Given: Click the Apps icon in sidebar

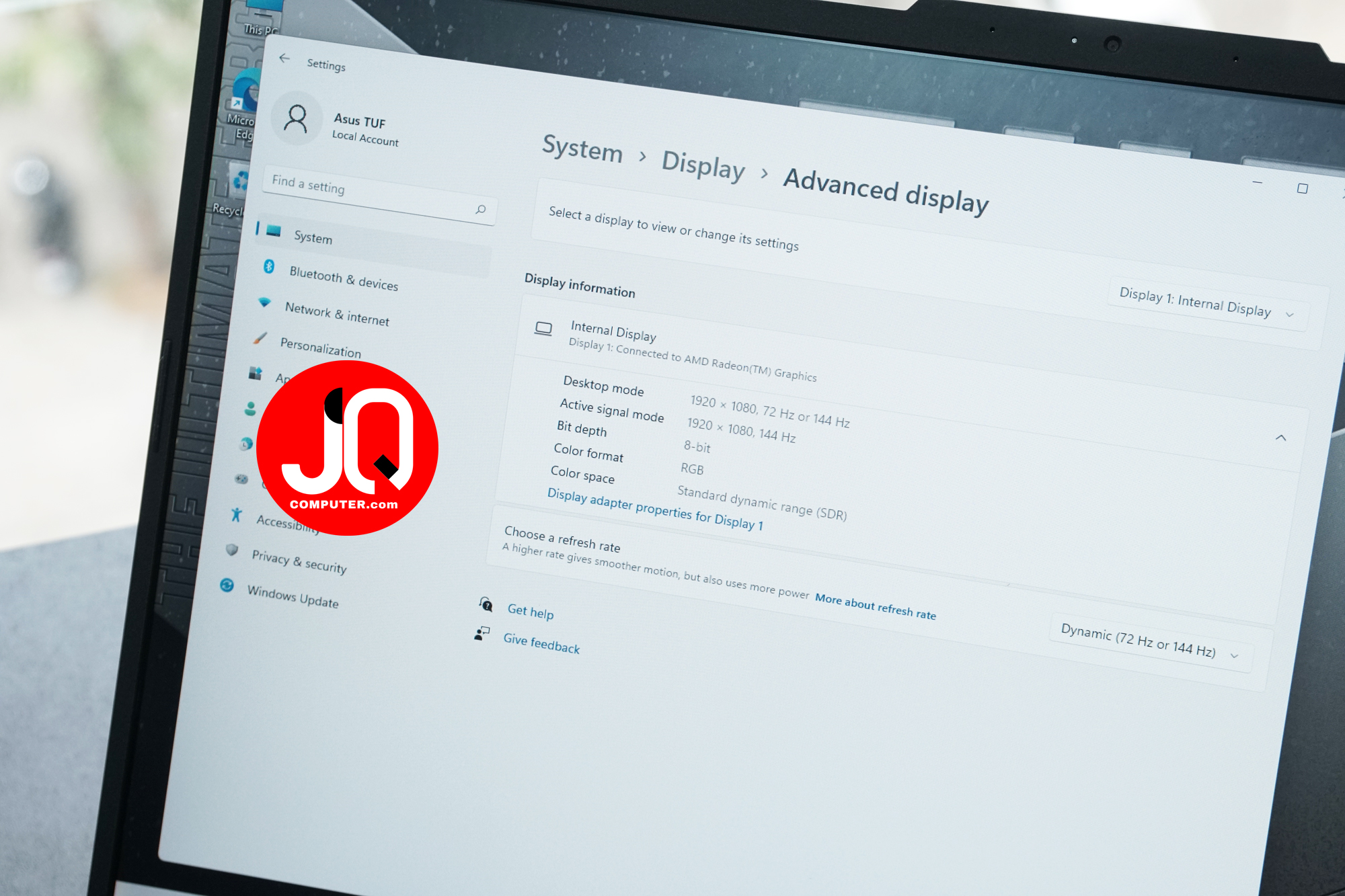Looking at the screenshot, I should pyautogui.click(x=256, y=373).
